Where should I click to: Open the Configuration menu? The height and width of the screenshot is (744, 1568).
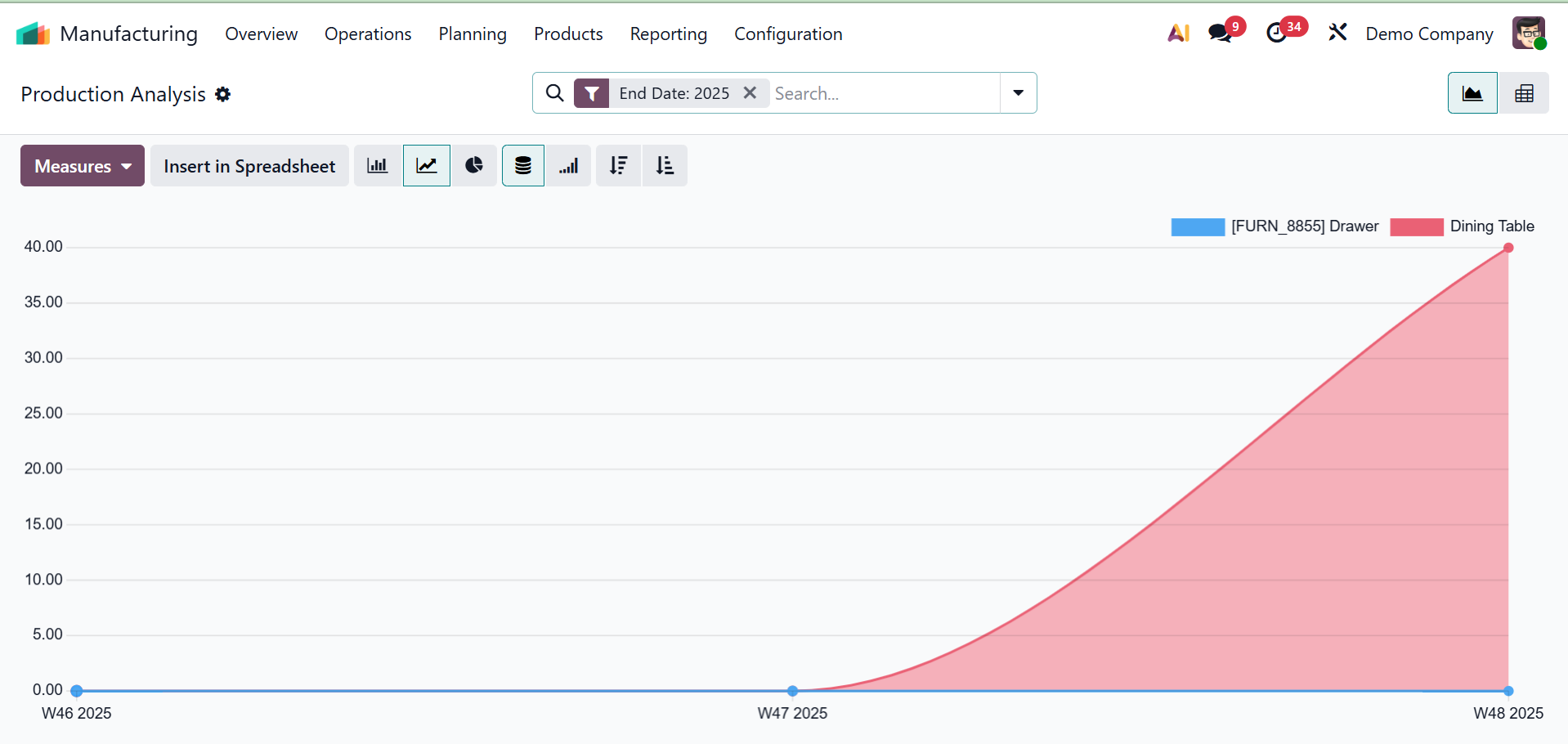[x=788, y=34]
